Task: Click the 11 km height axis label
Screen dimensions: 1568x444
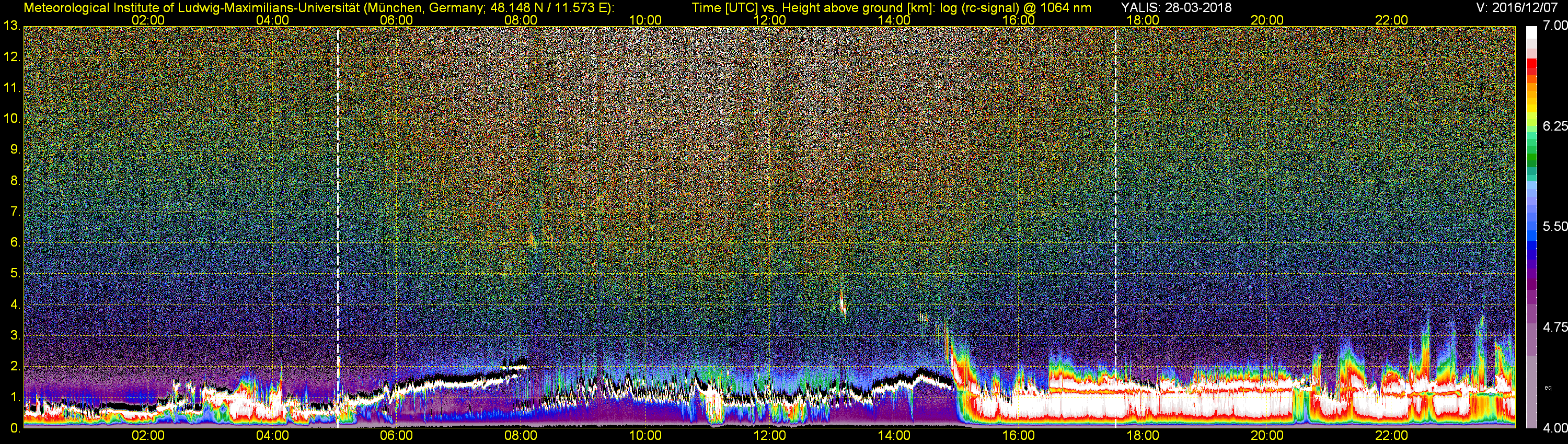Action: 11,88
